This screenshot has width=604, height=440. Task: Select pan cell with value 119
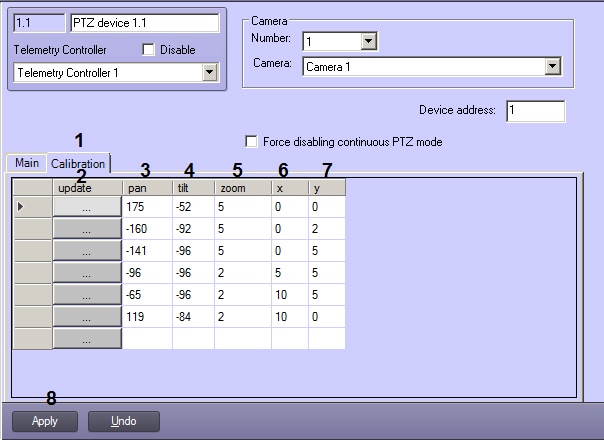[x=147, y=317]
